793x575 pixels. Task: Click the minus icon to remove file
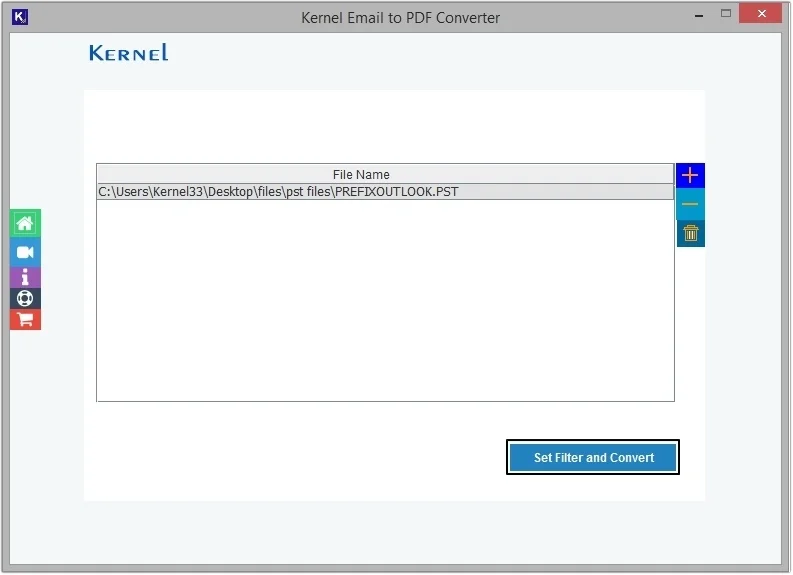click(690, 204)
